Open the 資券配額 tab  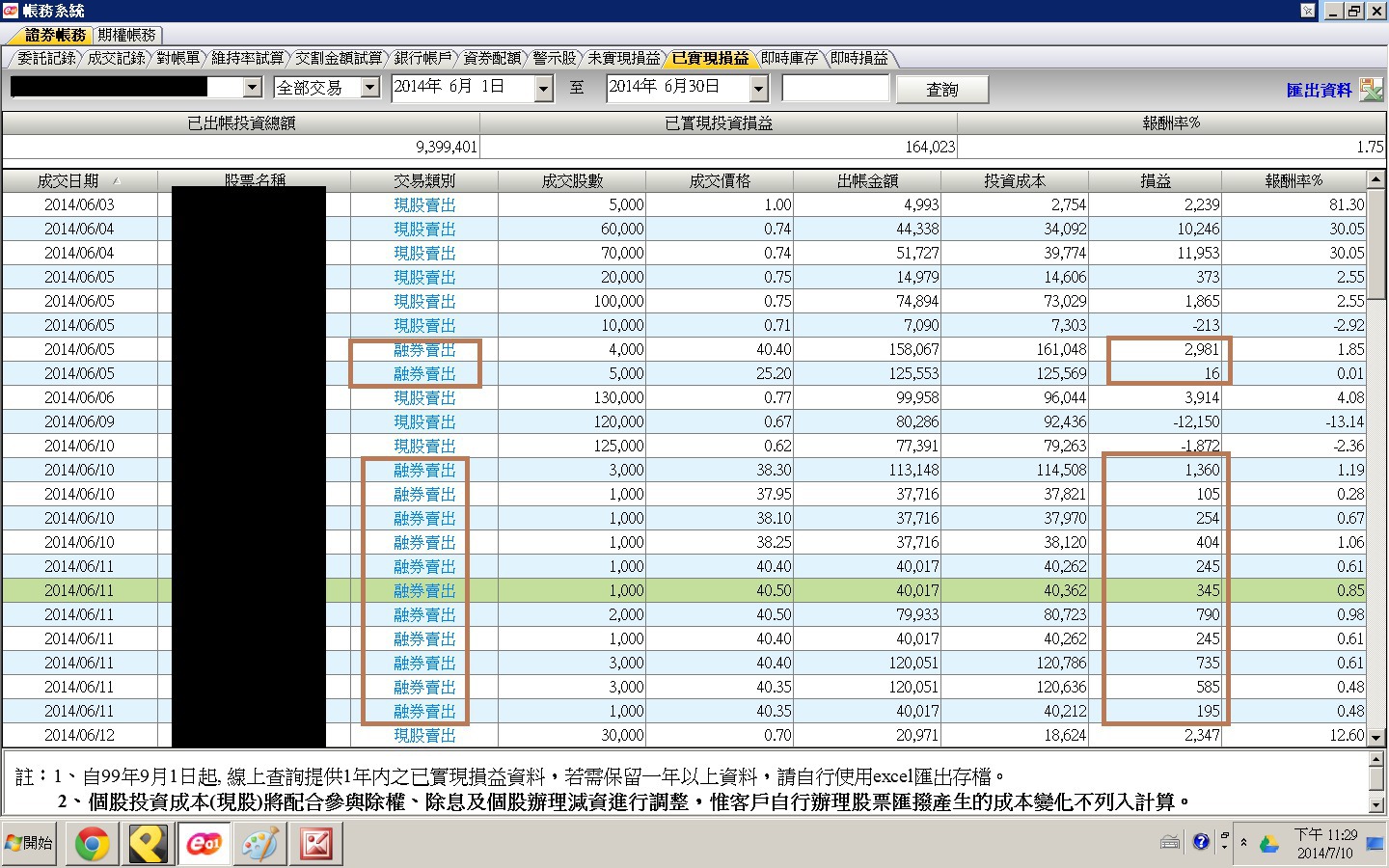(x=492, y=58)
